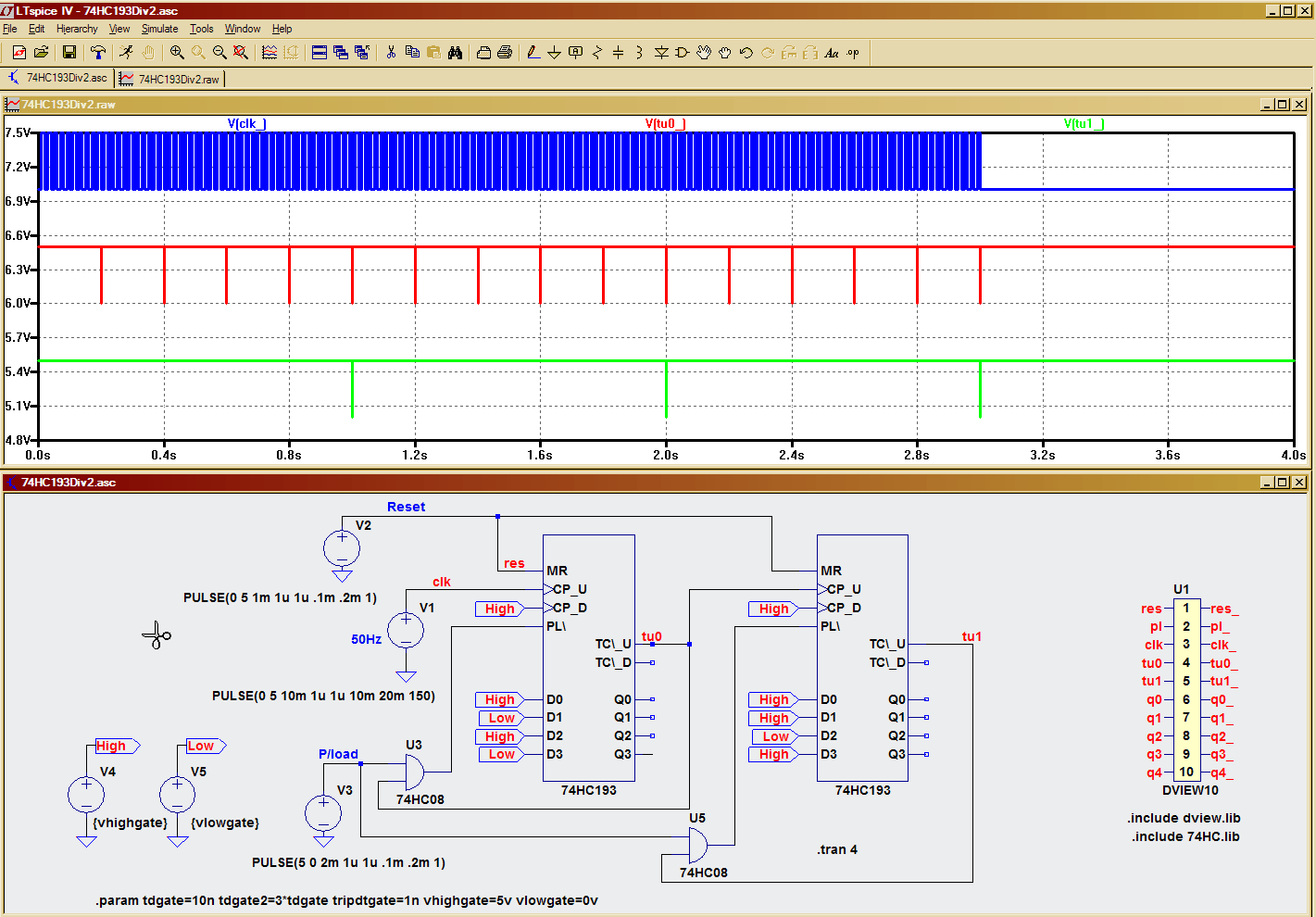
Task: Click the .include dview.lib directive
Action: [x=1184, y=818]
